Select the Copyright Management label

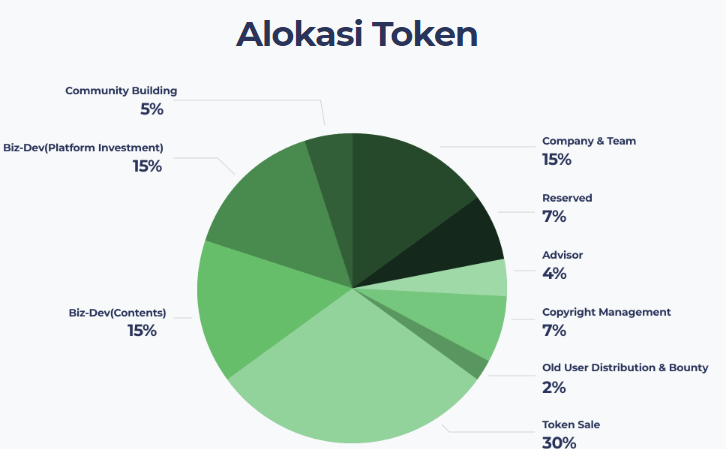(606, 312)
